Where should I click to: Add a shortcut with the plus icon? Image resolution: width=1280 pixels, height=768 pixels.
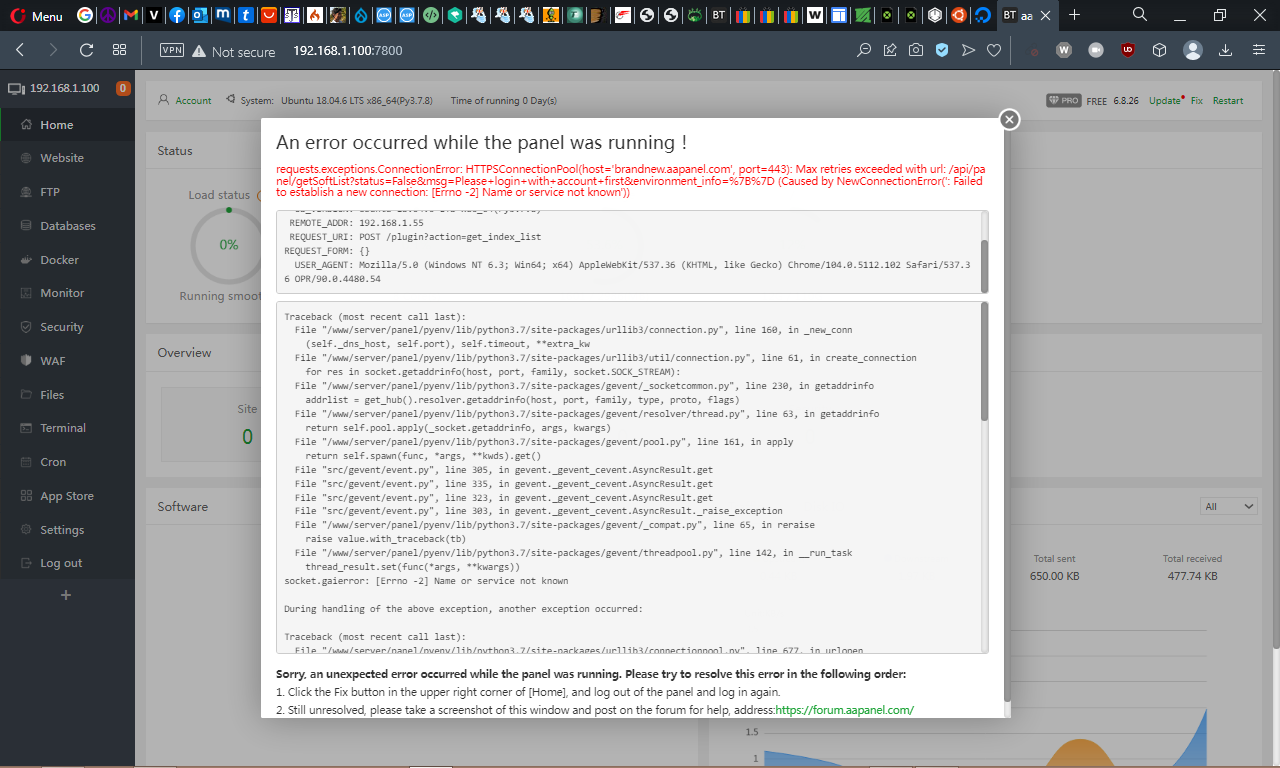(66, 595)
